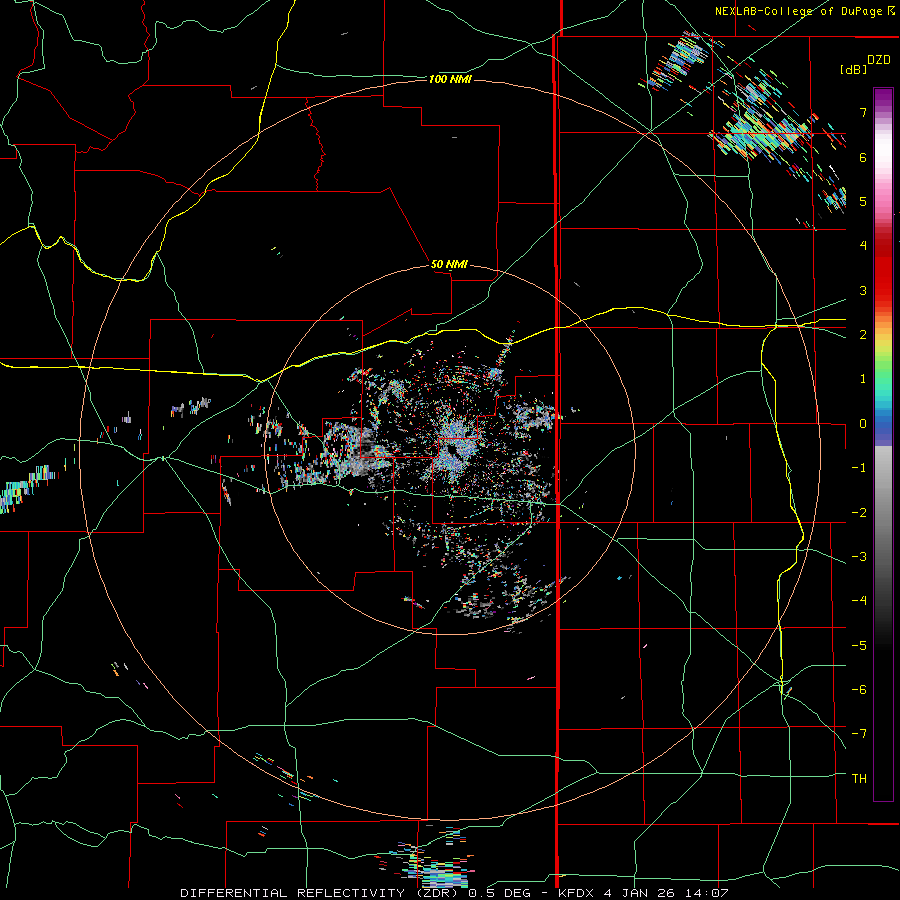Click the 4 dB colorbar label
This screenshot has width=900, height=900.
pyautogui.click(x=863, y=246)
